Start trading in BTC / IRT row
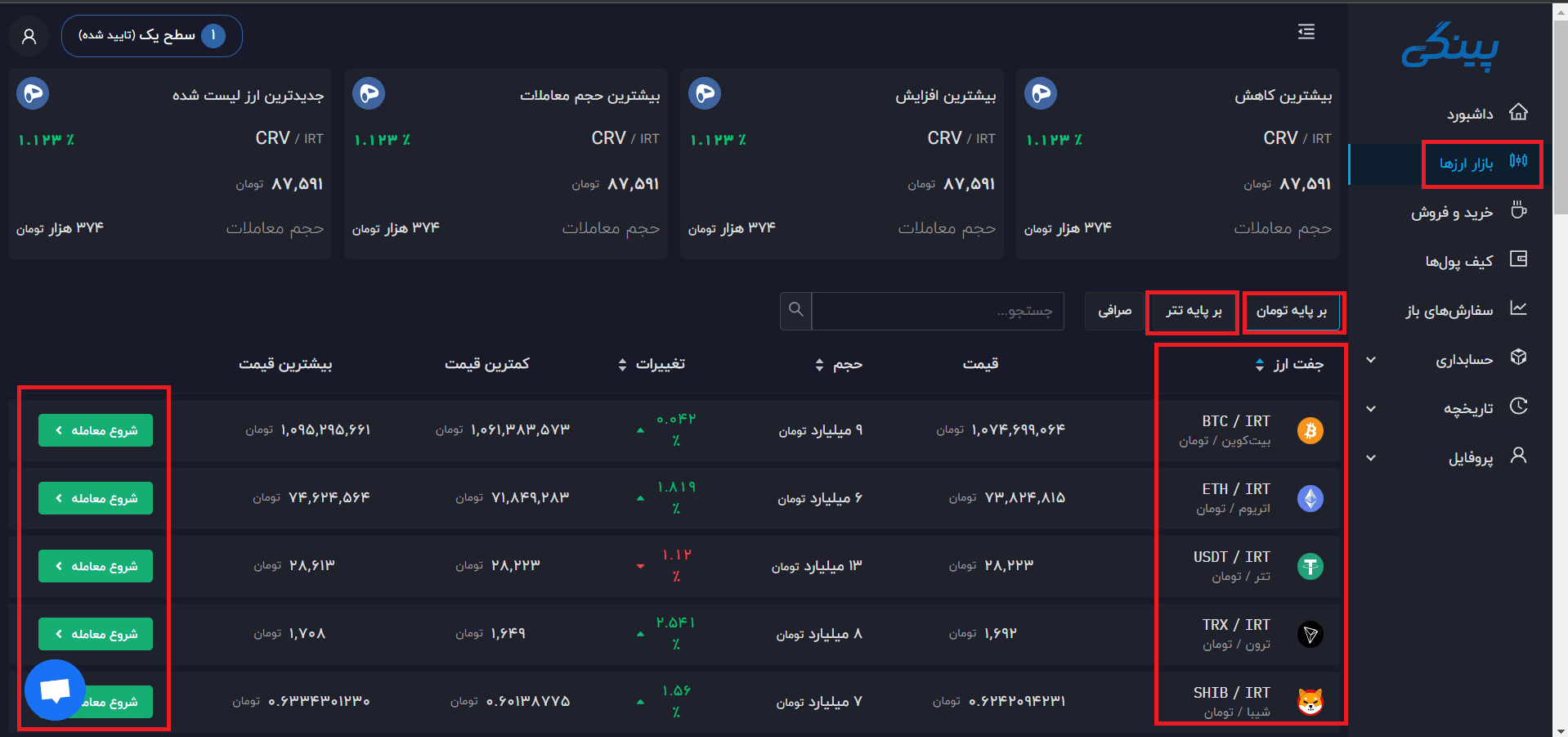1568x737 pixels. [x=96, y=430]
